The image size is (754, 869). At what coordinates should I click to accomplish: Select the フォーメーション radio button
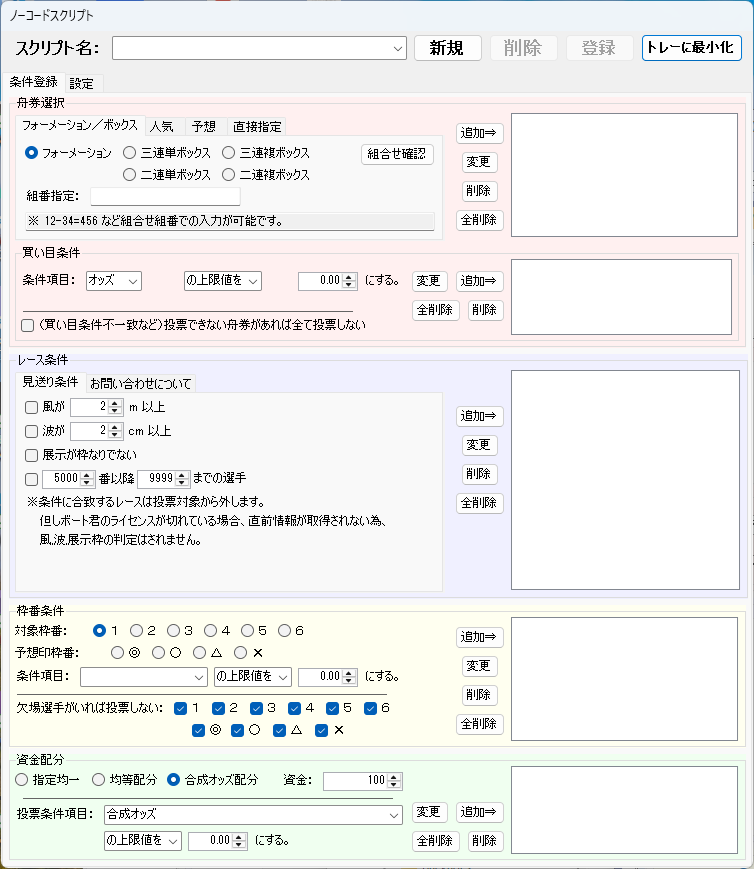pyautogui.click(x=69, y=152)
